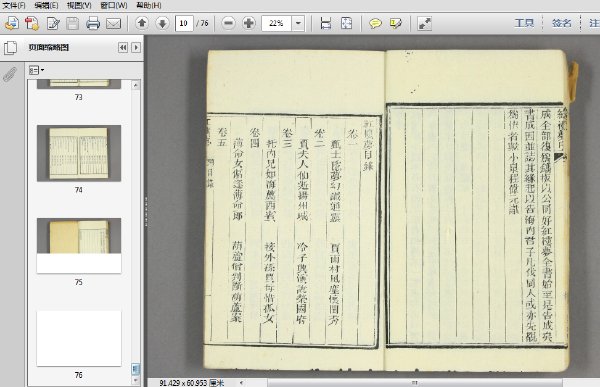Screen dimensions: 600x387
Task: Click the create PDF icon
Action: tap(12, 23)
